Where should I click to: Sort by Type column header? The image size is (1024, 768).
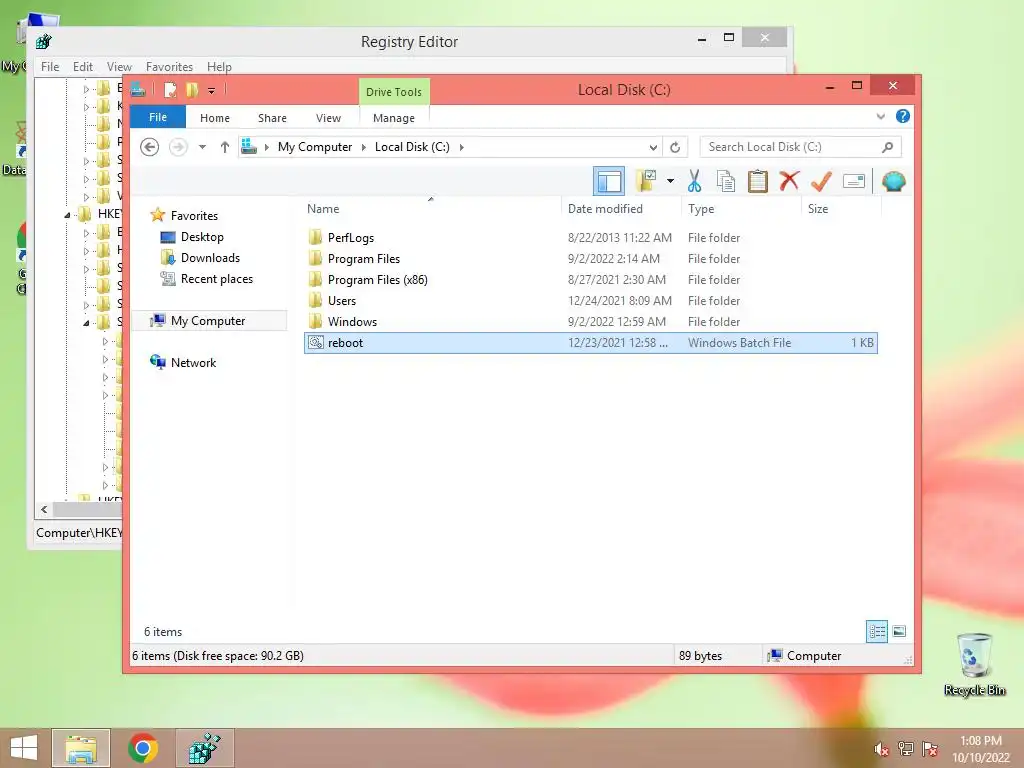click(701, 209)
